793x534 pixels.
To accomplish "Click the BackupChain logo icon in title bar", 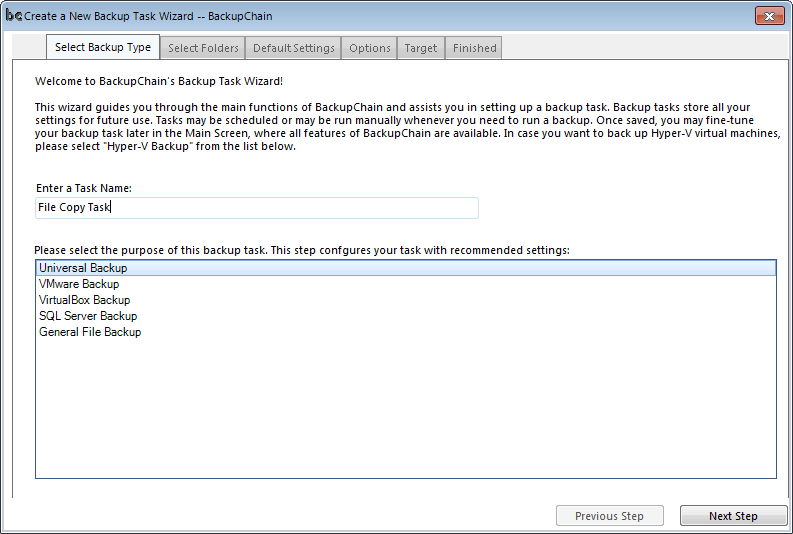I will 14,16.
